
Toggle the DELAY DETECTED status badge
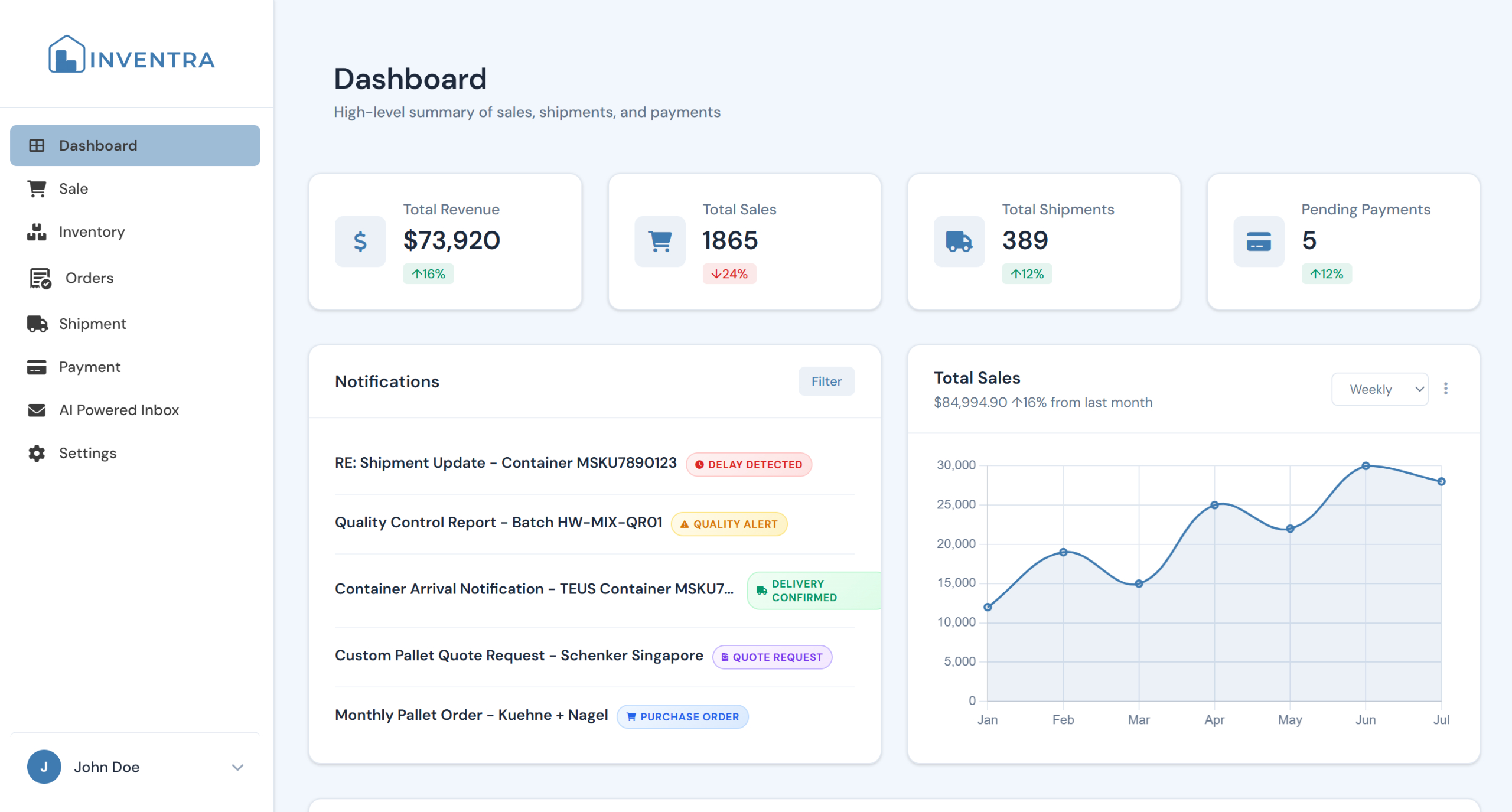748,464
